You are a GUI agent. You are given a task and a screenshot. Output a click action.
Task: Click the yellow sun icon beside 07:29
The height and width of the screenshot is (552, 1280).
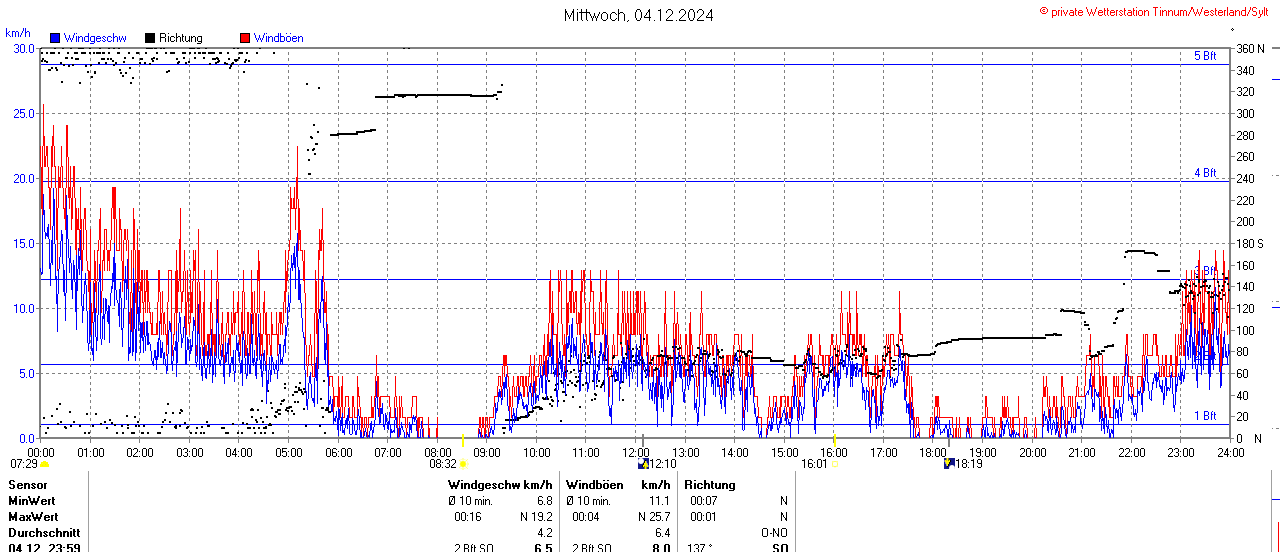44,464
